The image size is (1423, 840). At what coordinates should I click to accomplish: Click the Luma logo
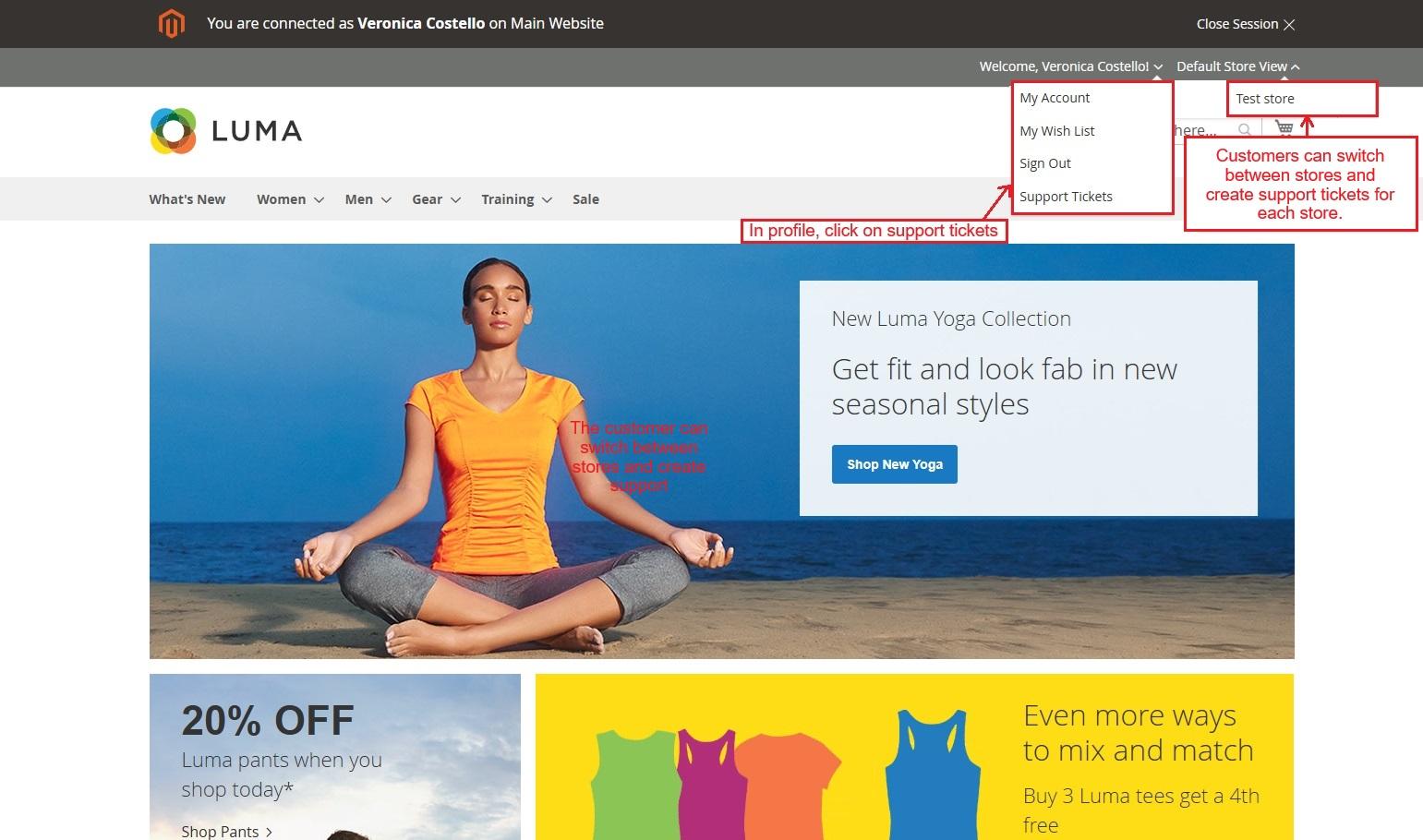[x=226, y=131]
